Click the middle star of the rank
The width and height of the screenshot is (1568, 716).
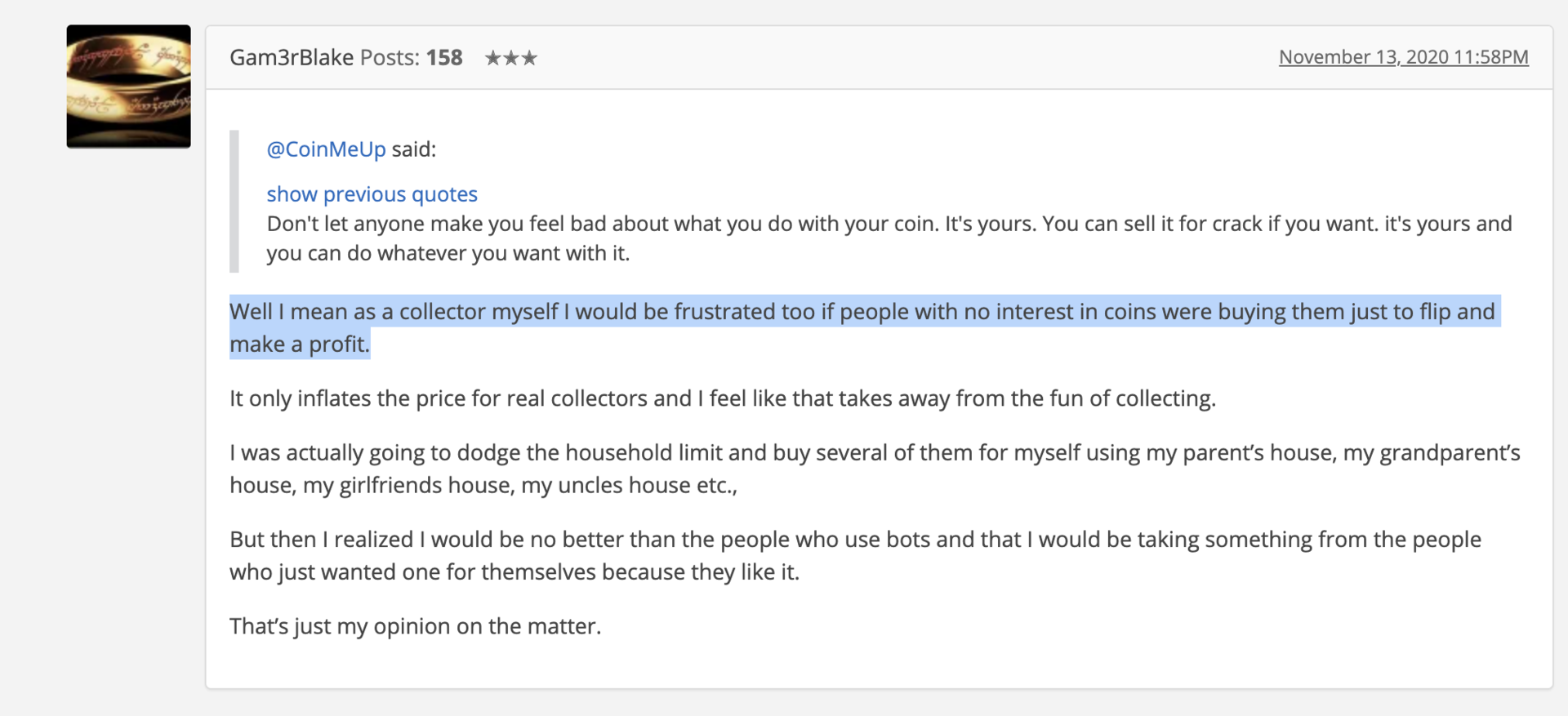coord(511,58)
